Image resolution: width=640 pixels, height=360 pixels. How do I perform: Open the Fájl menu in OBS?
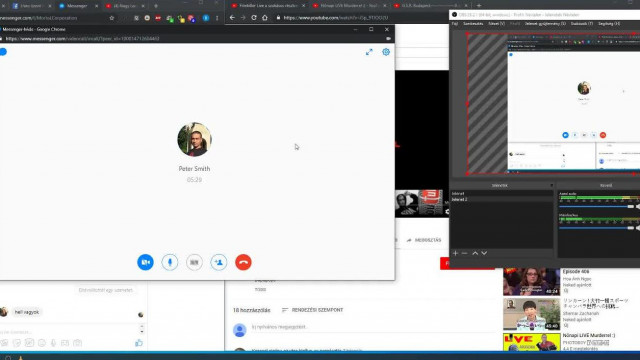pyautogui.click(x=455, y=24)
